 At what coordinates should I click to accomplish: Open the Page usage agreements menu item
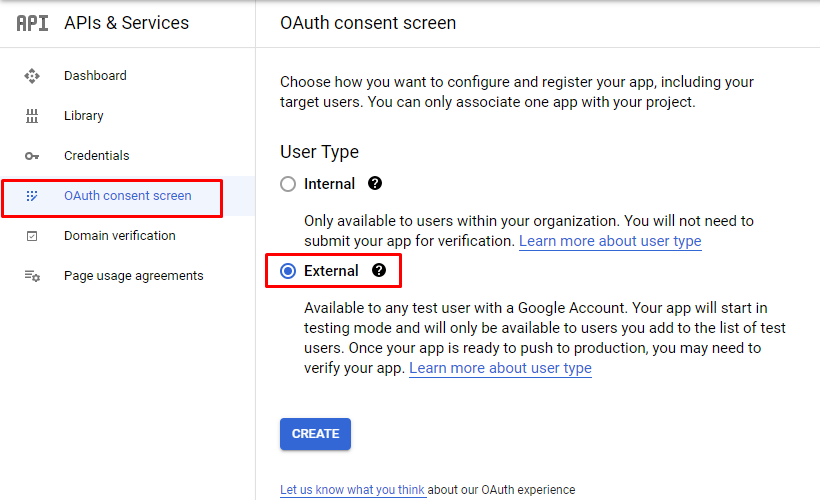coord(133,276)
